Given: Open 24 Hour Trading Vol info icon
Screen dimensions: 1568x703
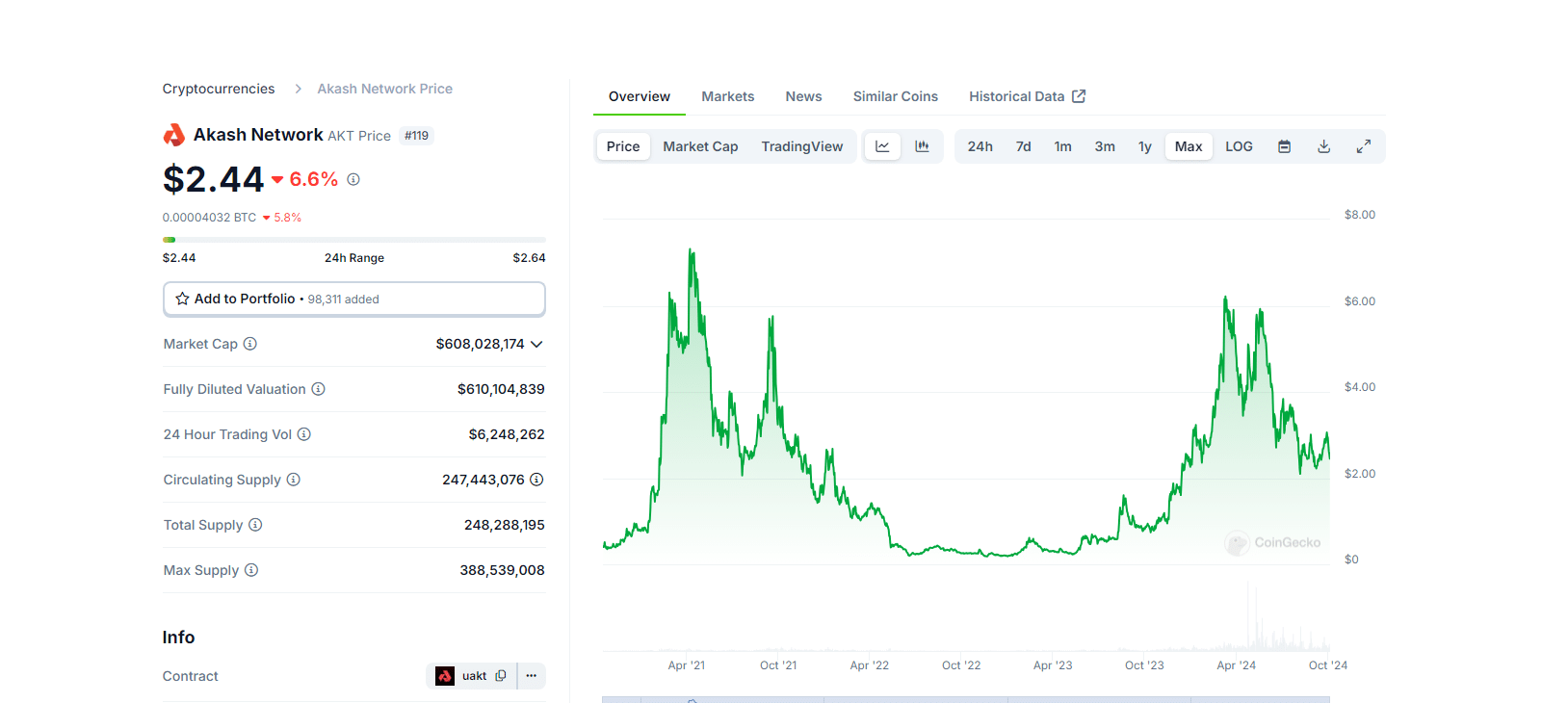Looking at the screenshot, I should pyautogui.click(x=304, y=434).
